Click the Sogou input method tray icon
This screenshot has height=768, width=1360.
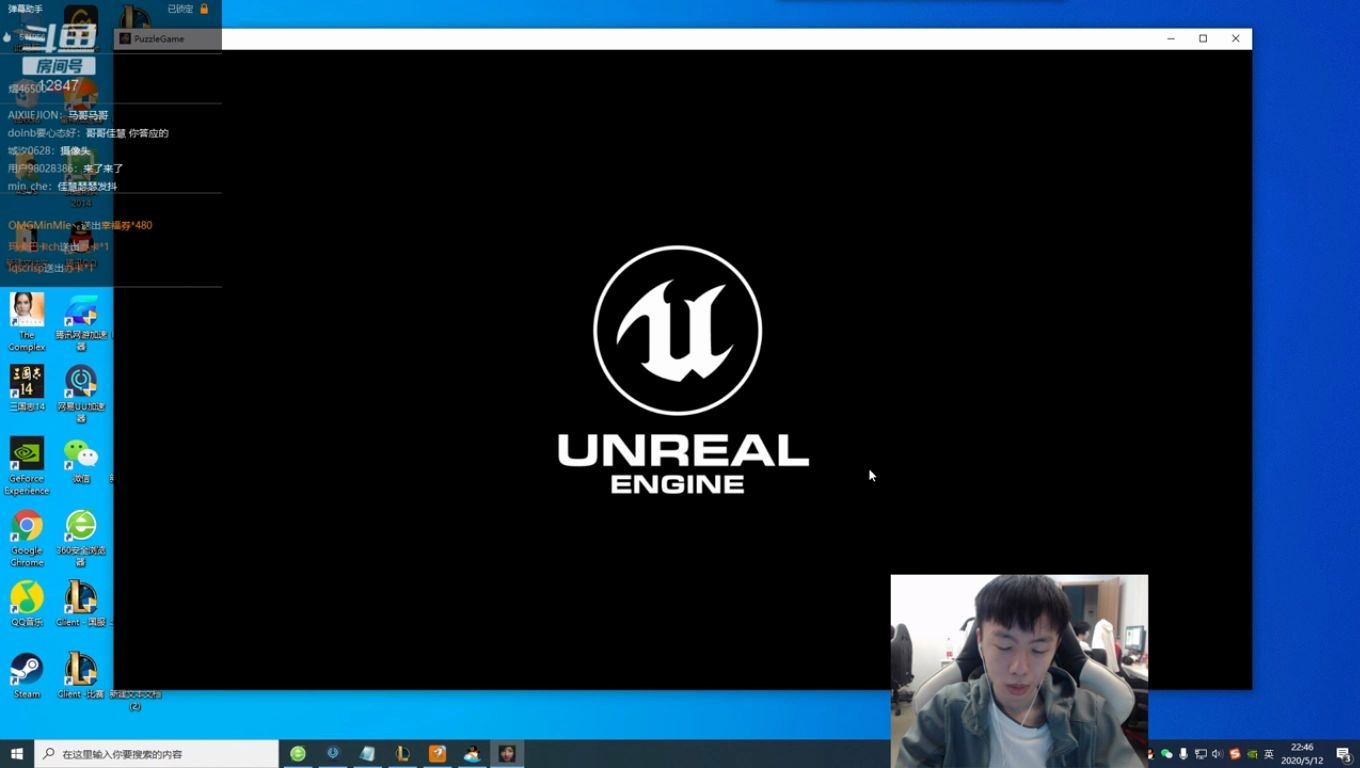tap(1235, 754)
